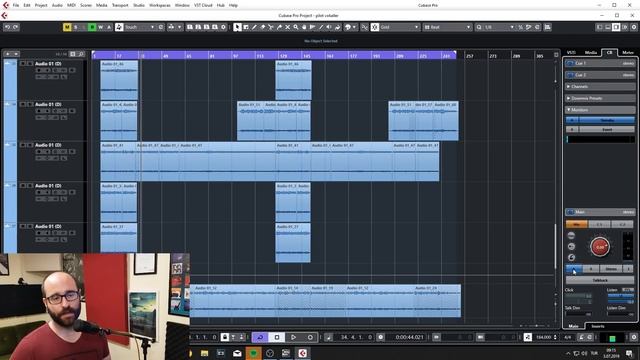Open the toolbar setup gear icon

click(634, 27)
